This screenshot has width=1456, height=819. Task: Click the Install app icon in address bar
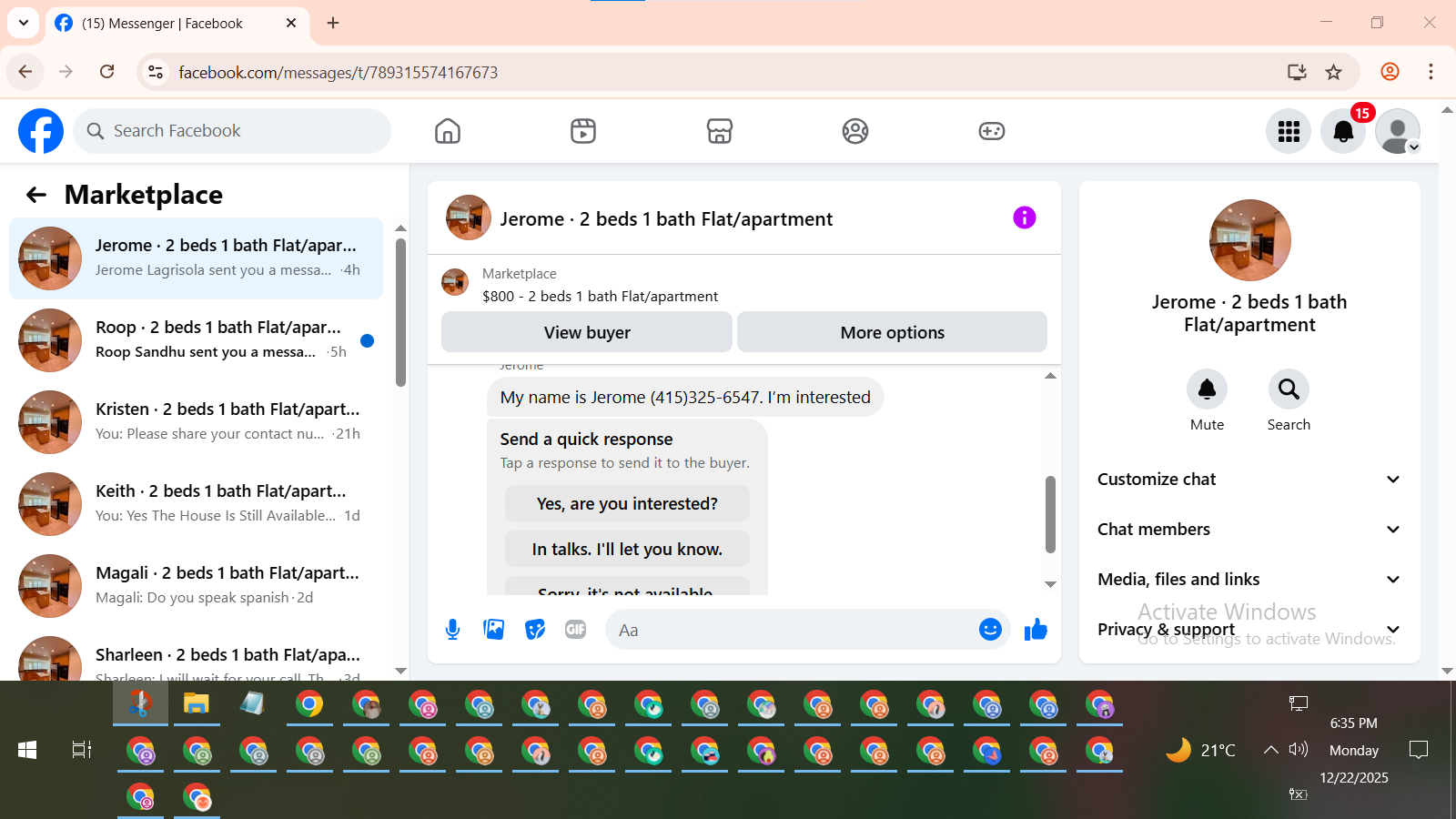click(x=1297, y=72)
